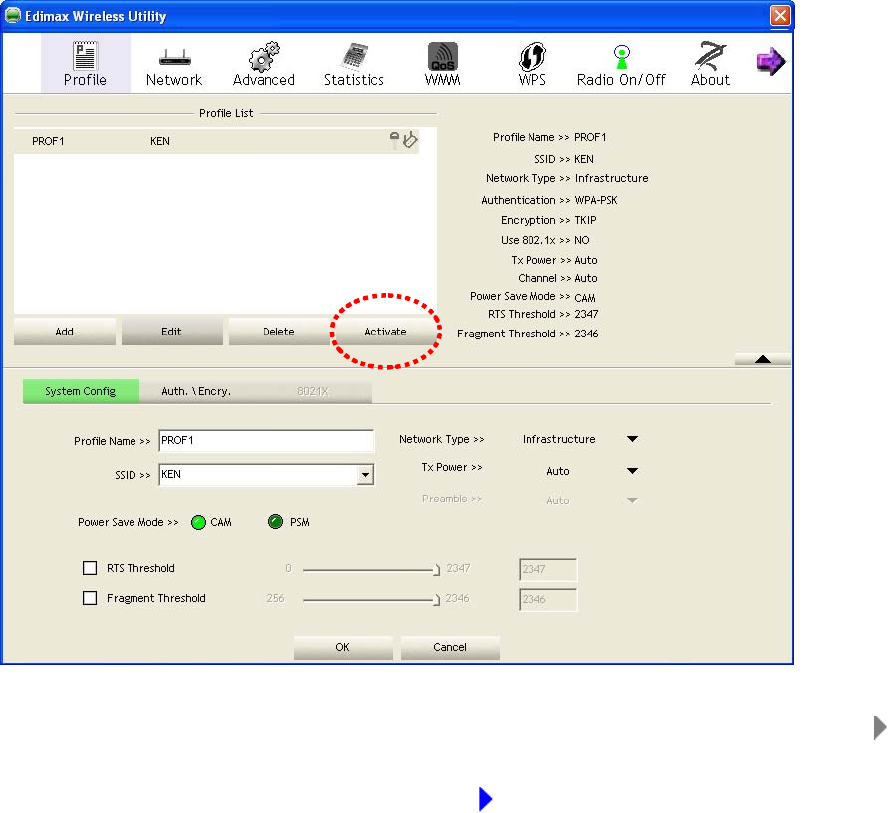Screen dimensions: 890x813
Task: Open the Tx Power dropdown arrow
Action: [632, 471]
